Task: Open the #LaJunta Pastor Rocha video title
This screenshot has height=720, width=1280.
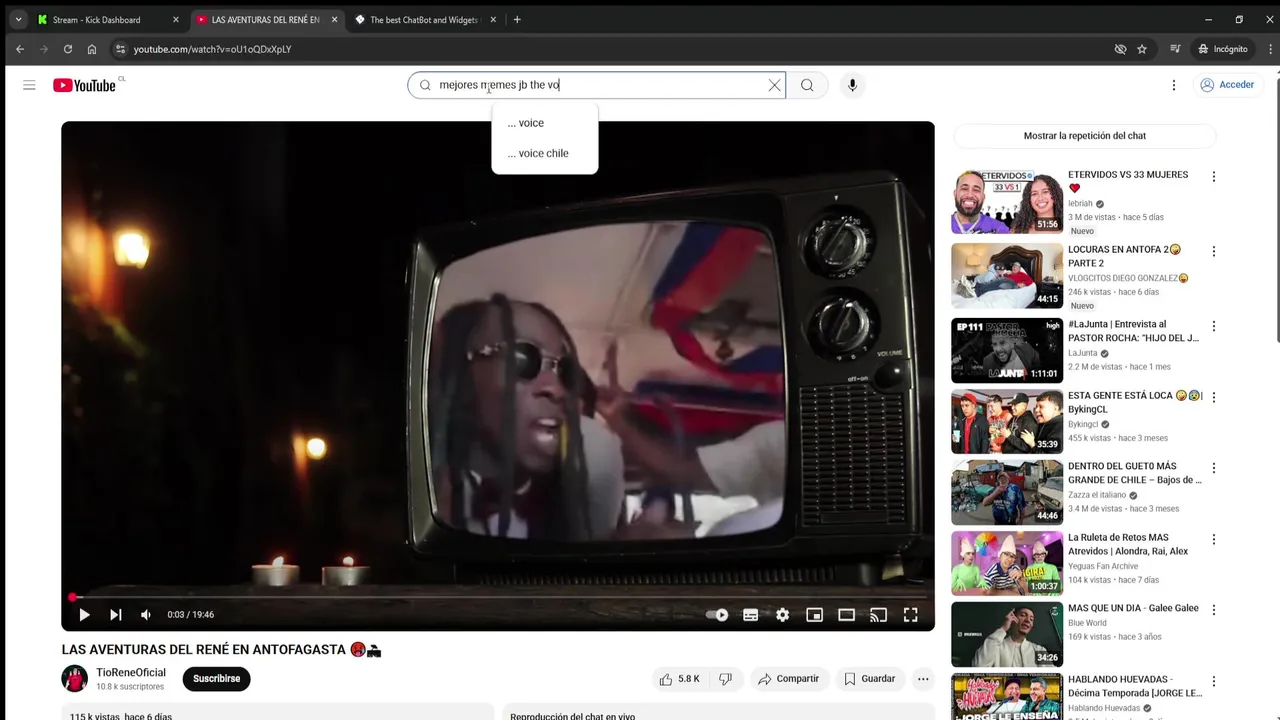Action: pos(1133,331)
